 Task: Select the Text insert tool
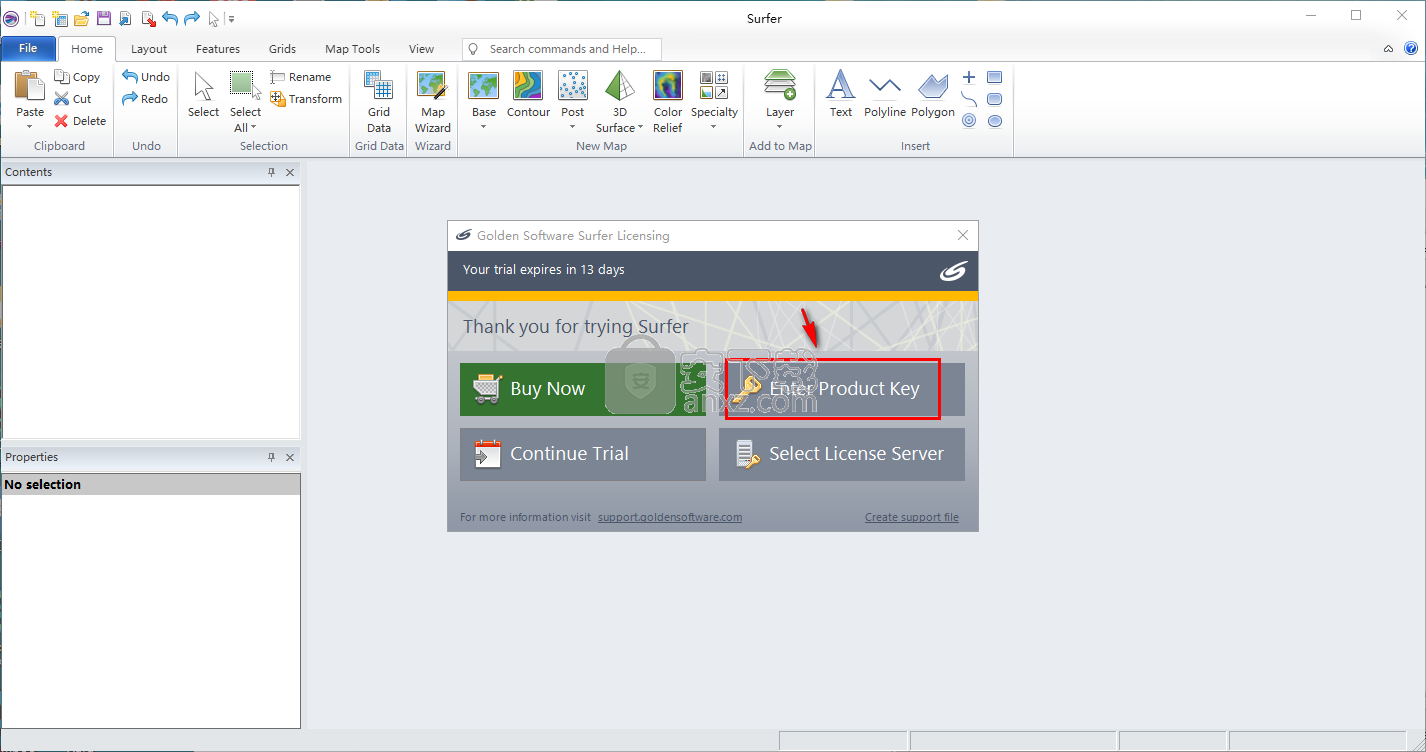click(x=841, y=95)
